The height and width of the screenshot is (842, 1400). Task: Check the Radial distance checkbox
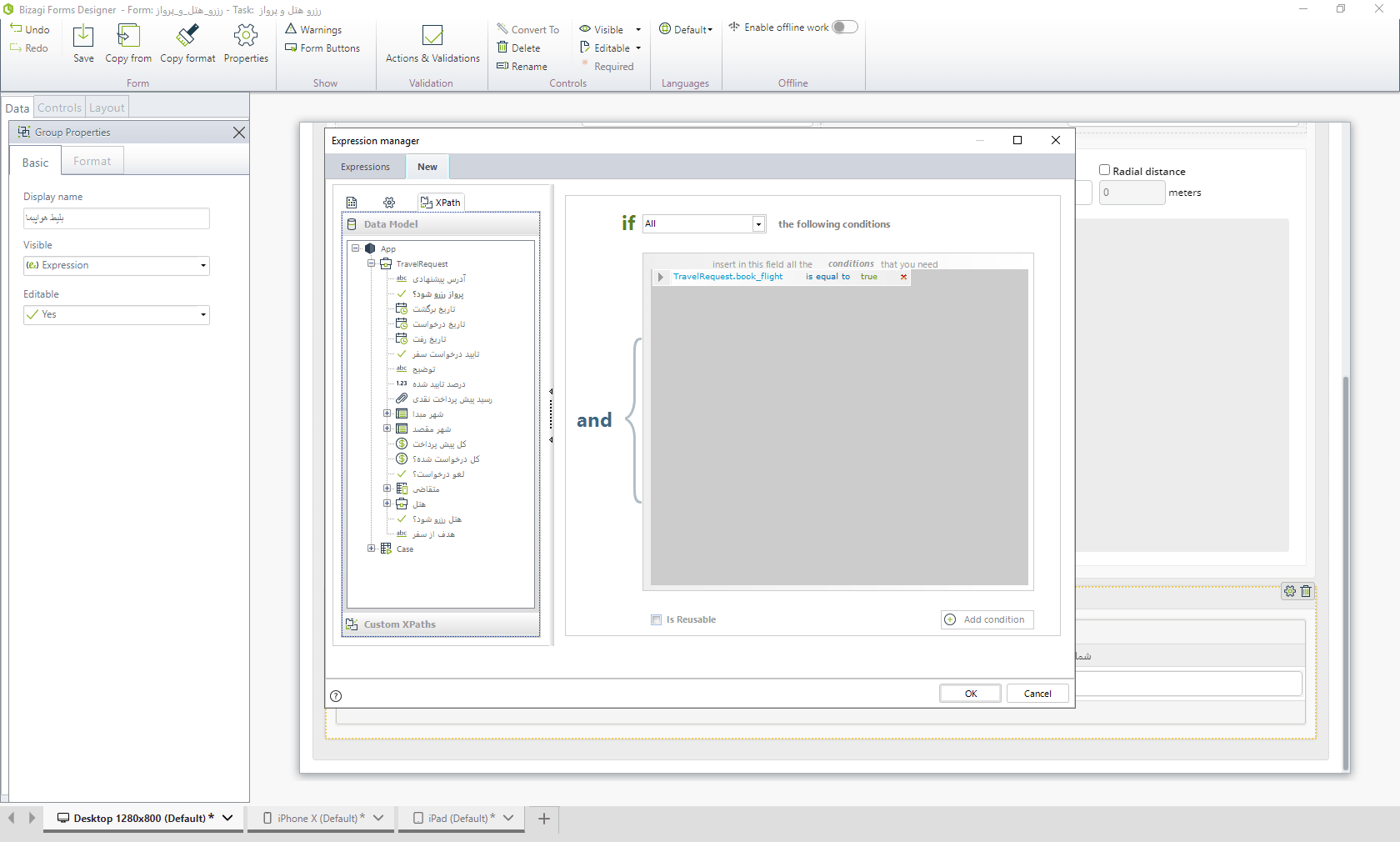coord(1104,170)
